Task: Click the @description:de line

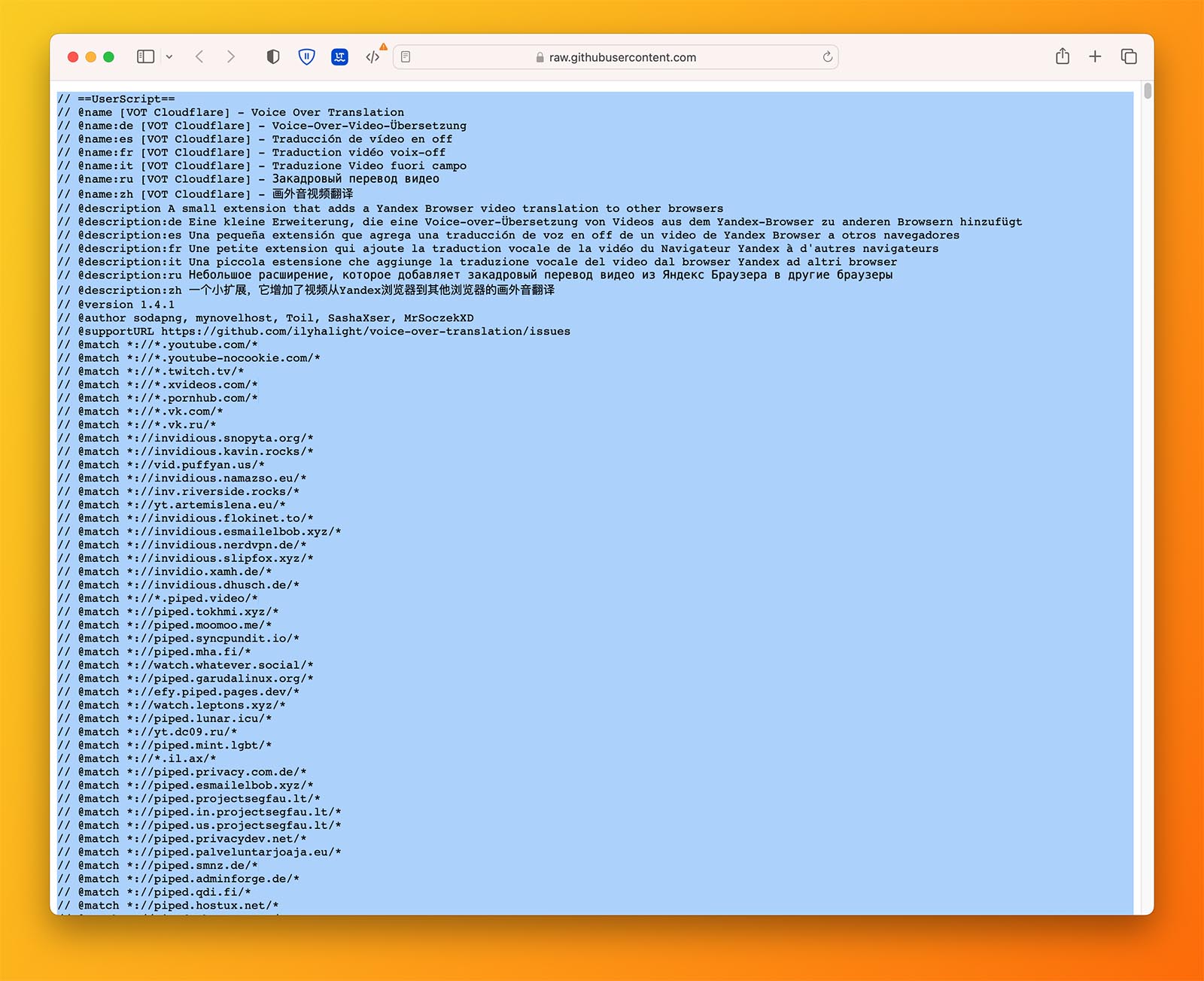Action: pyautogui.click(x=540, y=222)
